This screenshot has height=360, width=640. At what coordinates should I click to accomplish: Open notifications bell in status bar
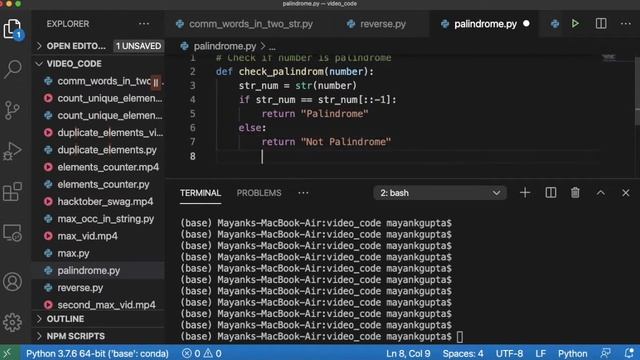(629, 353)
